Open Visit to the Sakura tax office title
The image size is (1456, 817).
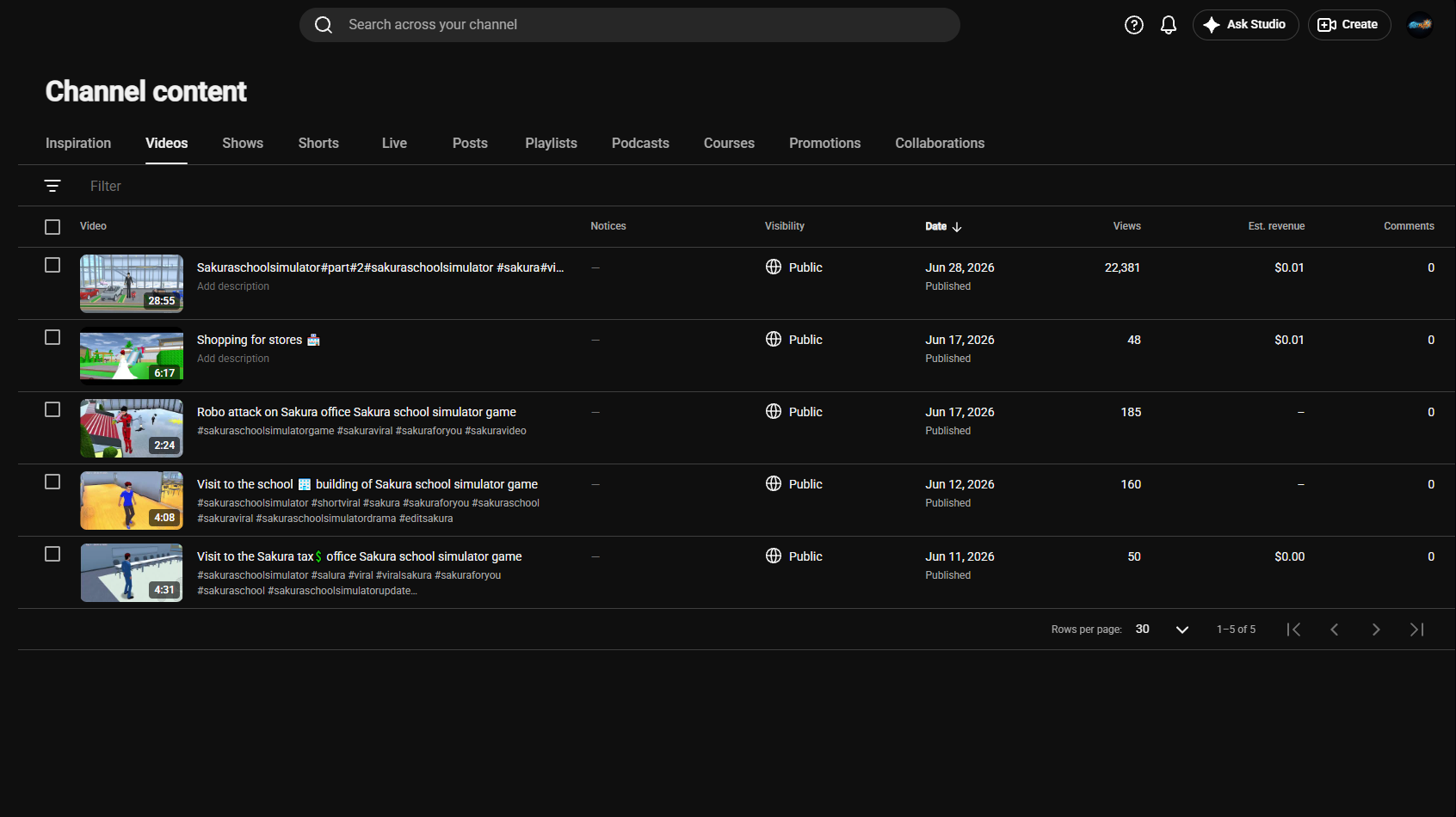tap(360, 556)
